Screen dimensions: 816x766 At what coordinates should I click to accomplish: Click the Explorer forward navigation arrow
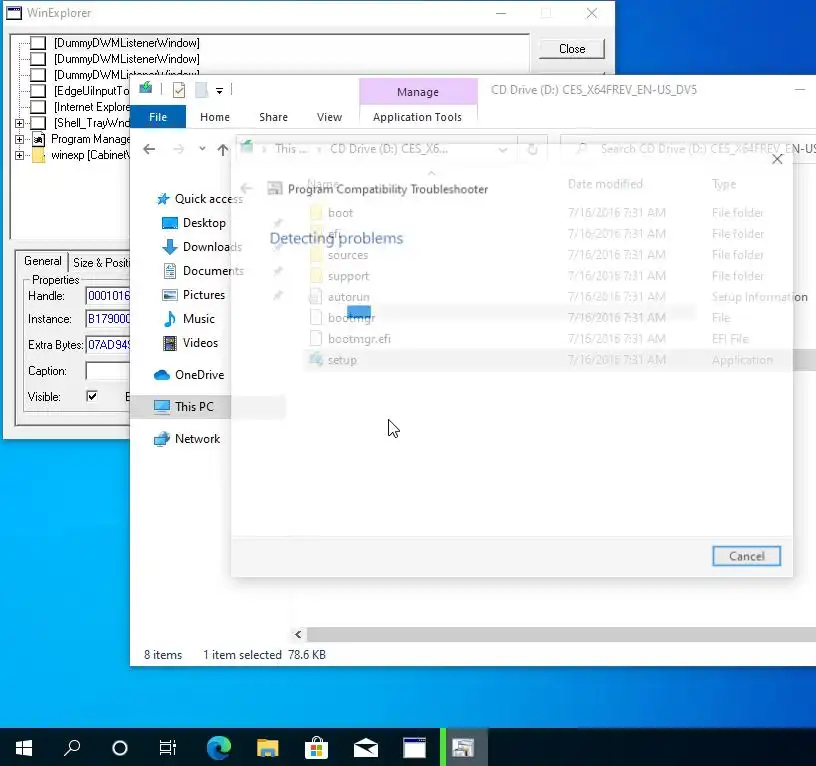(x=178, y=149)
